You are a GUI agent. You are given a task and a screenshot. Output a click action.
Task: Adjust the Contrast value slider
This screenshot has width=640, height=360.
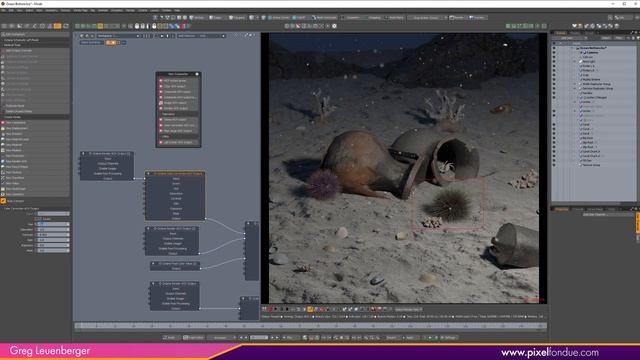coord(53,235)
